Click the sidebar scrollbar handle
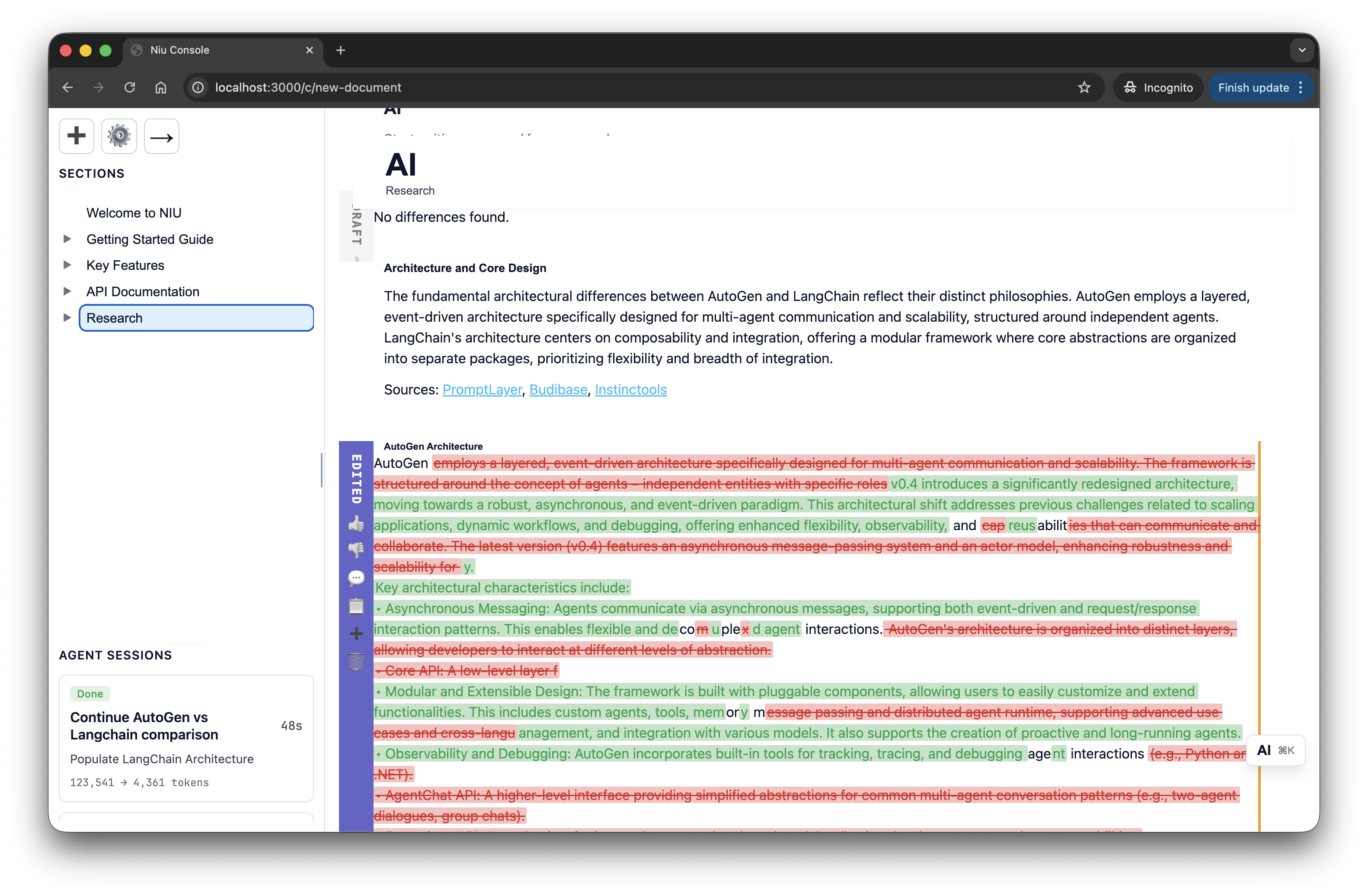This screenshot has width=1368, height=896. pos(321,470)
